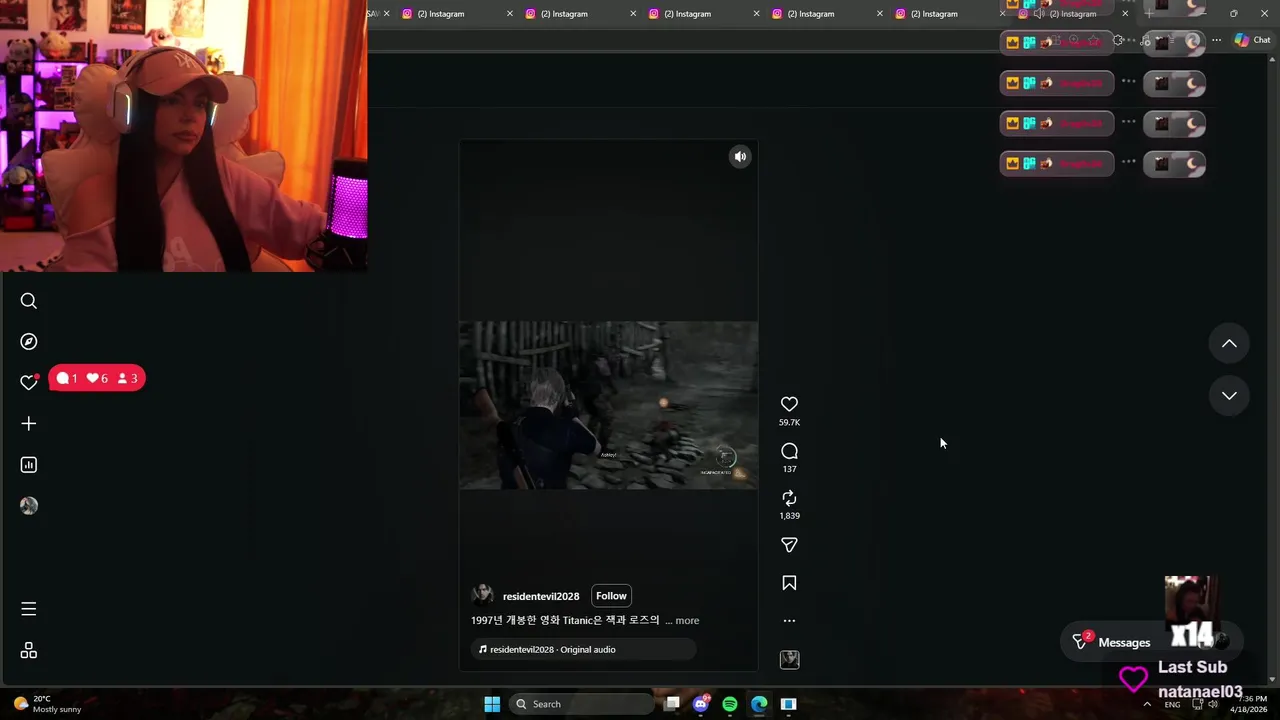This screenshot has width=1280, height=720.
Task: Open Instagram search from the sidebar
Action: tap(29, 301)
